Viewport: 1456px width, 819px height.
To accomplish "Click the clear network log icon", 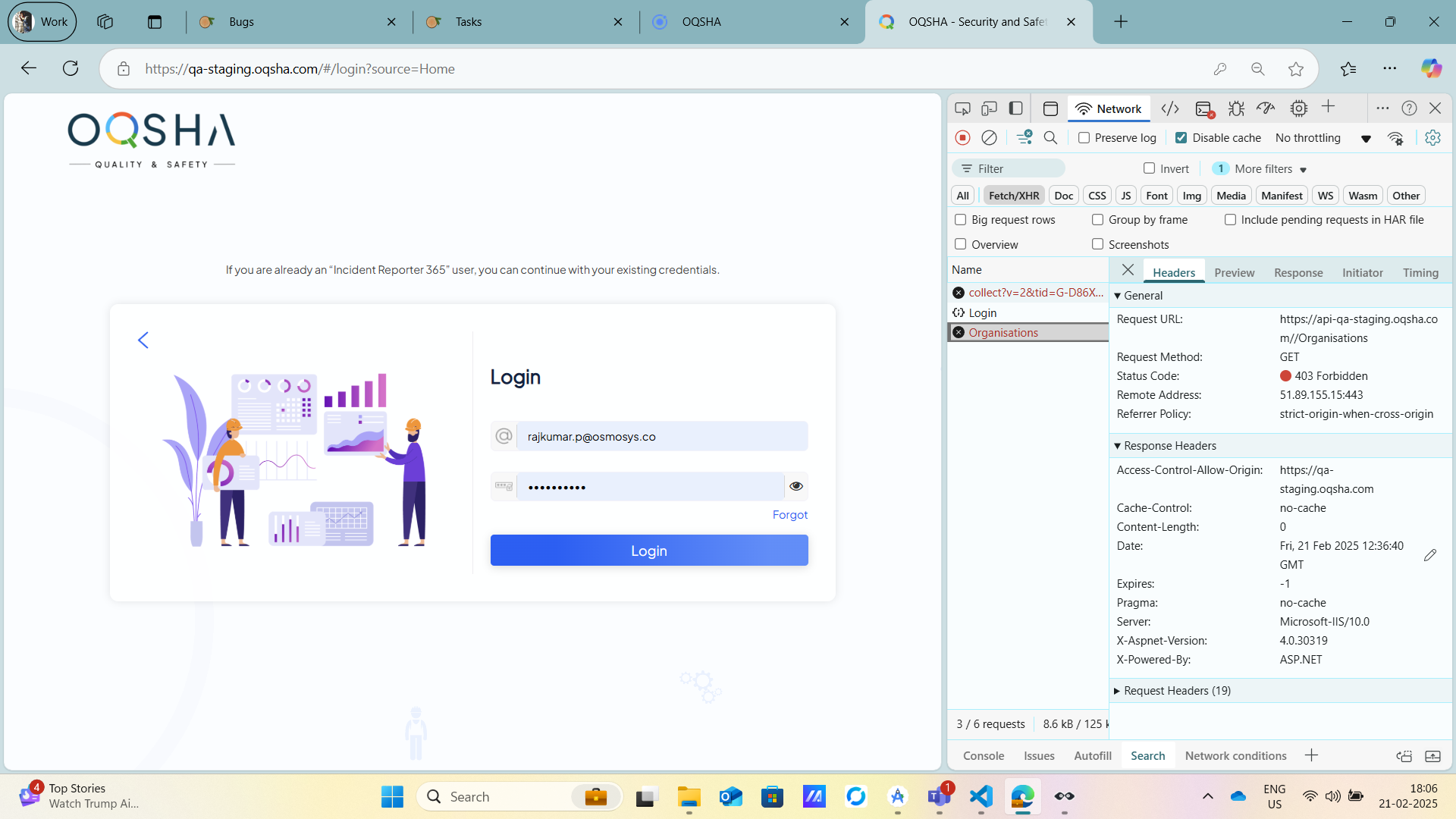I will click(989, 138).
